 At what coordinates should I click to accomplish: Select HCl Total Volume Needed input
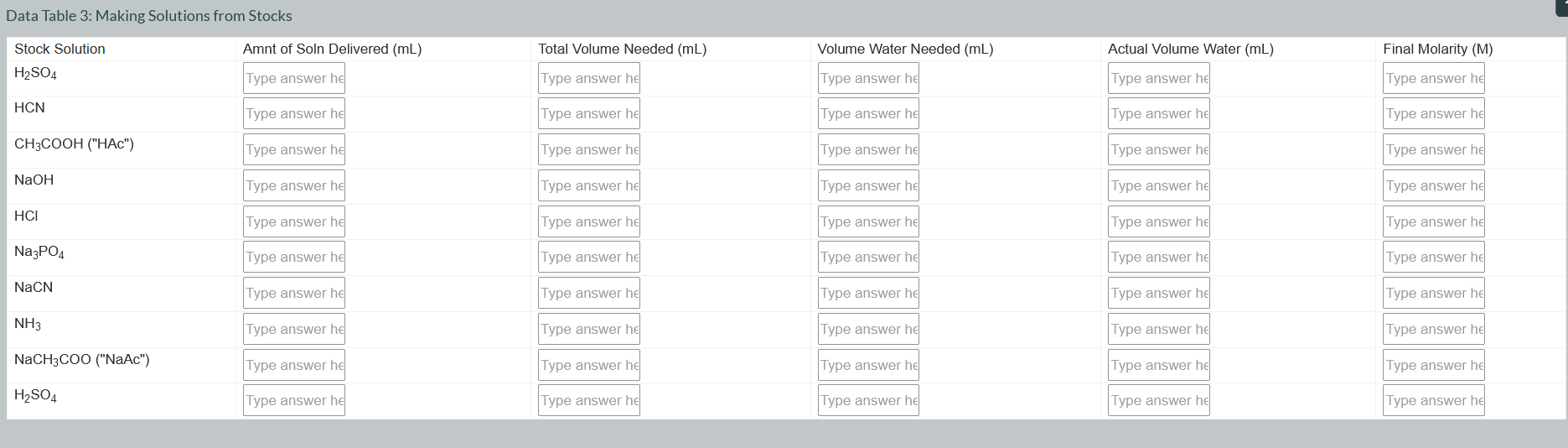tap(588, 222)
